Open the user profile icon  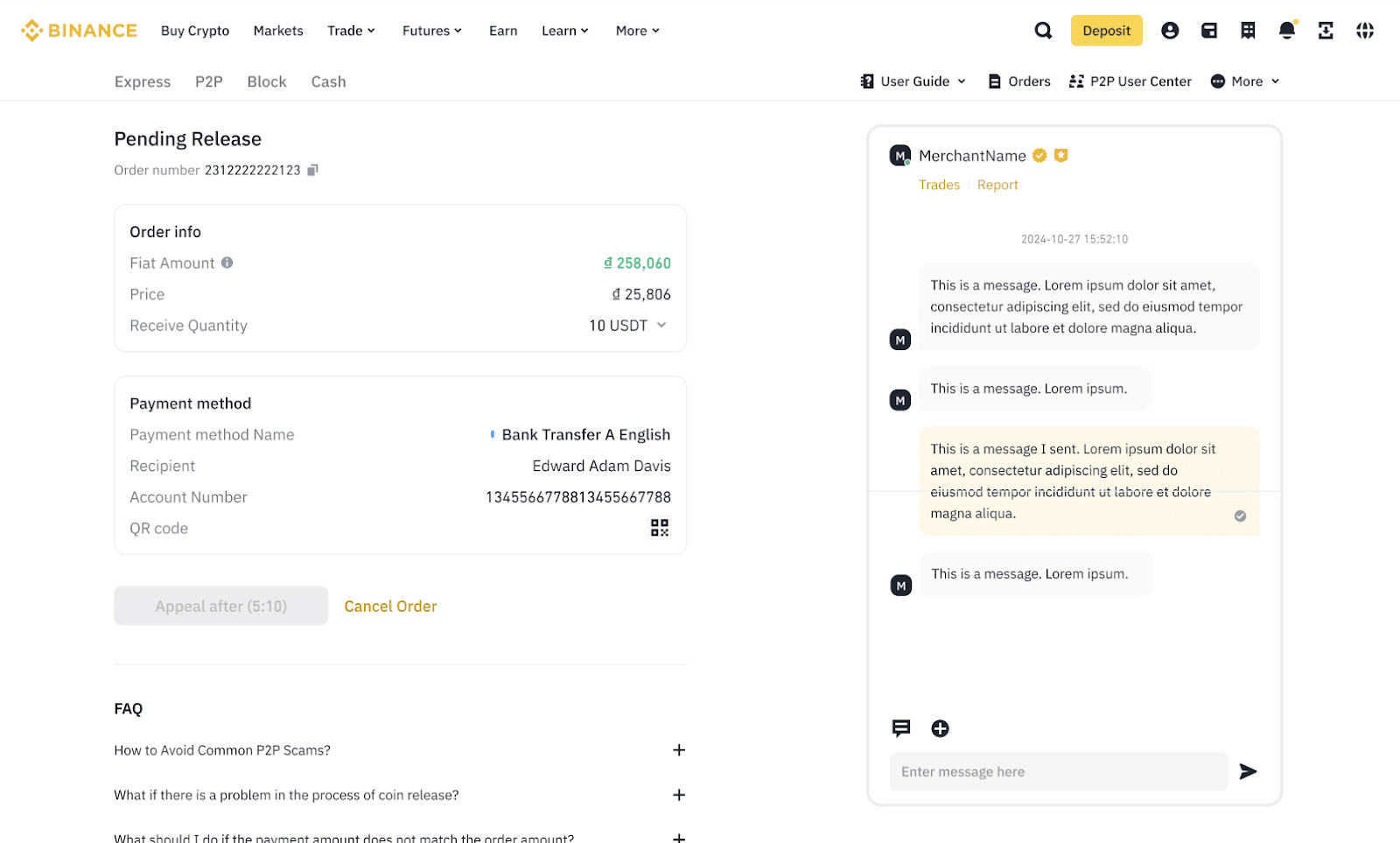coord(1170,31)
